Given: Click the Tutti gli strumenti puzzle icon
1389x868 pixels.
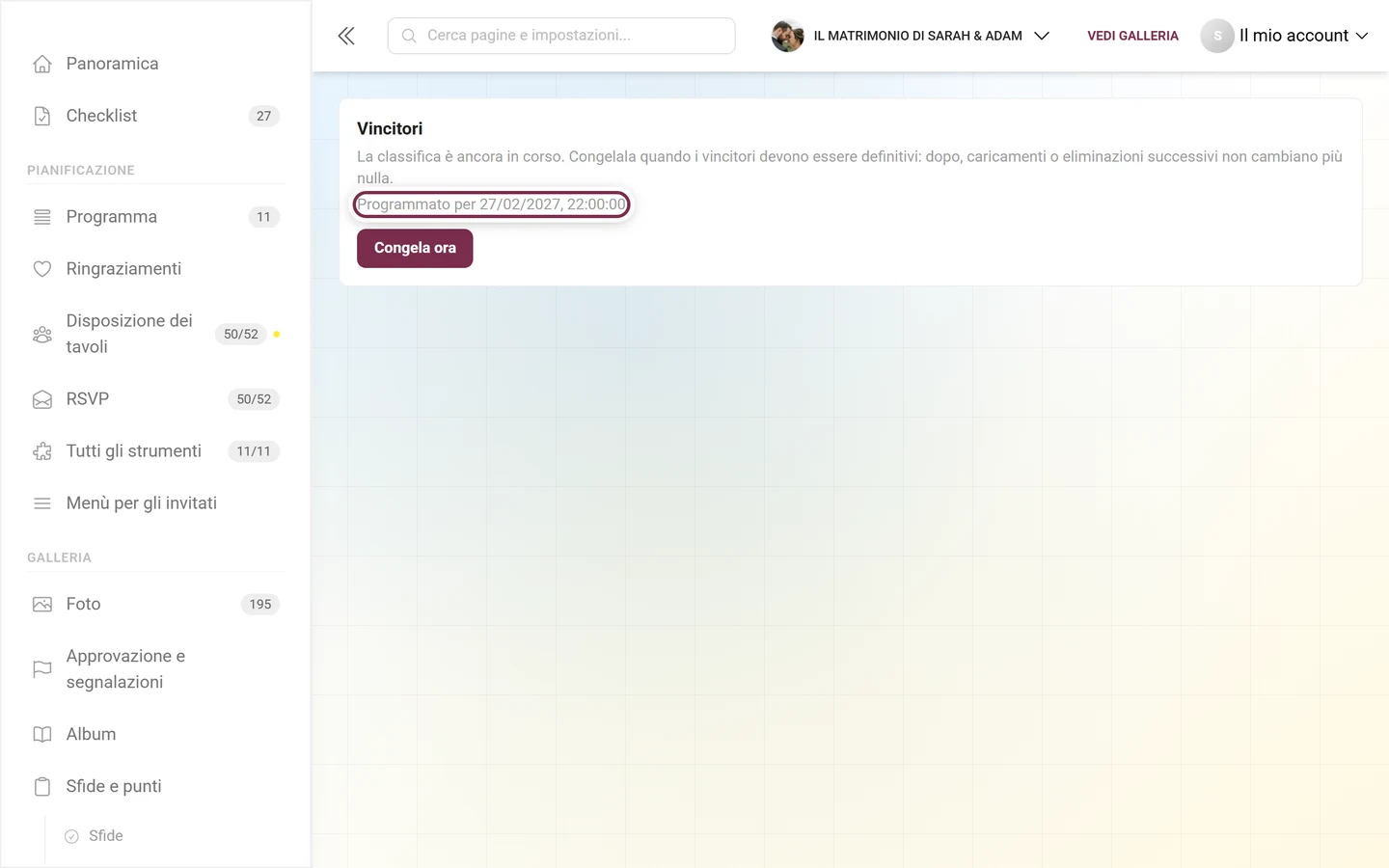Looking at the screenshot, I should (x=42, y=451).
